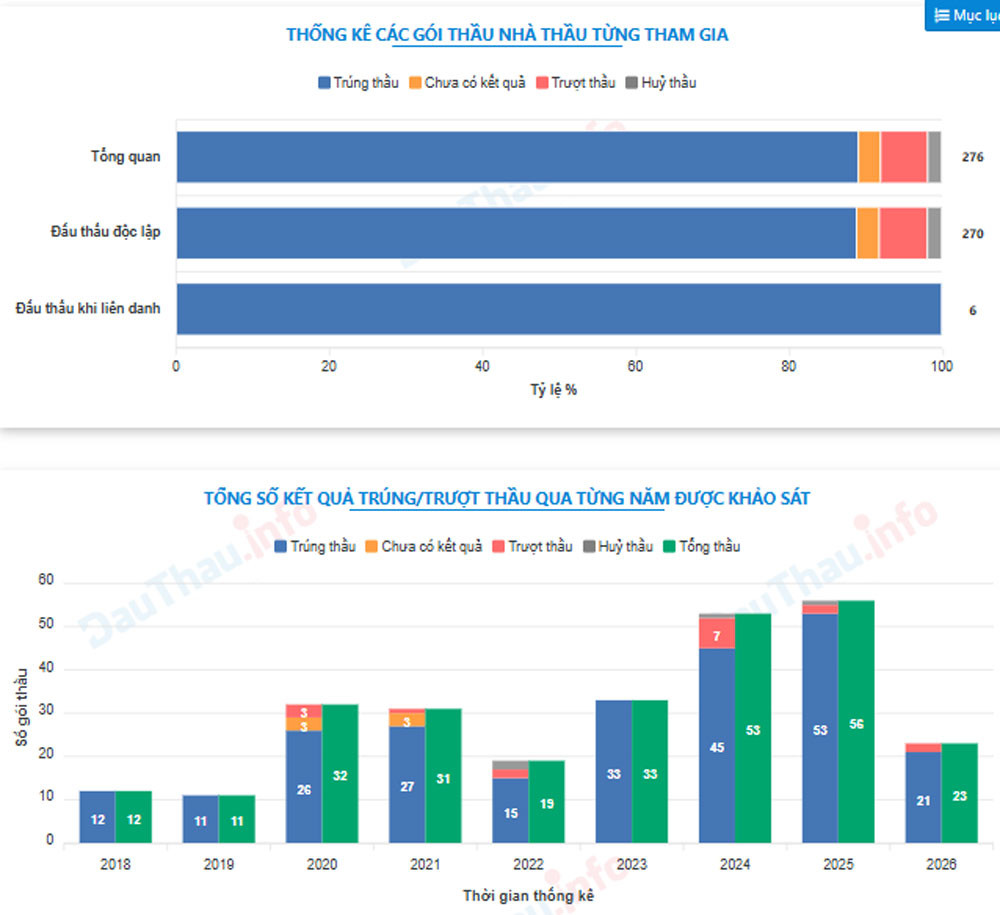Viewport: 1000px width, 915px height.
Task: Click the 2018 green bar labeled 12
Action: pos(134,817)
